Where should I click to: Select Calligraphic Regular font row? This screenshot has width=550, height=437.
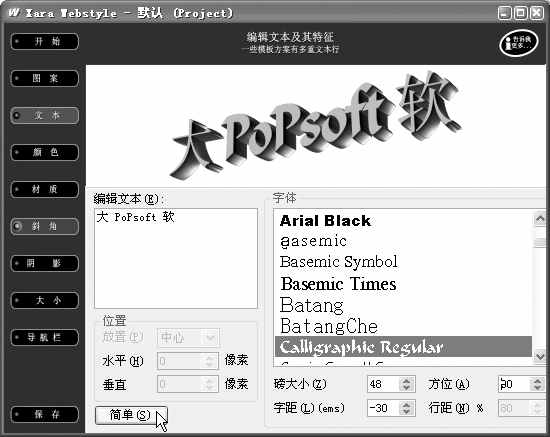click(x=403, y=347)
